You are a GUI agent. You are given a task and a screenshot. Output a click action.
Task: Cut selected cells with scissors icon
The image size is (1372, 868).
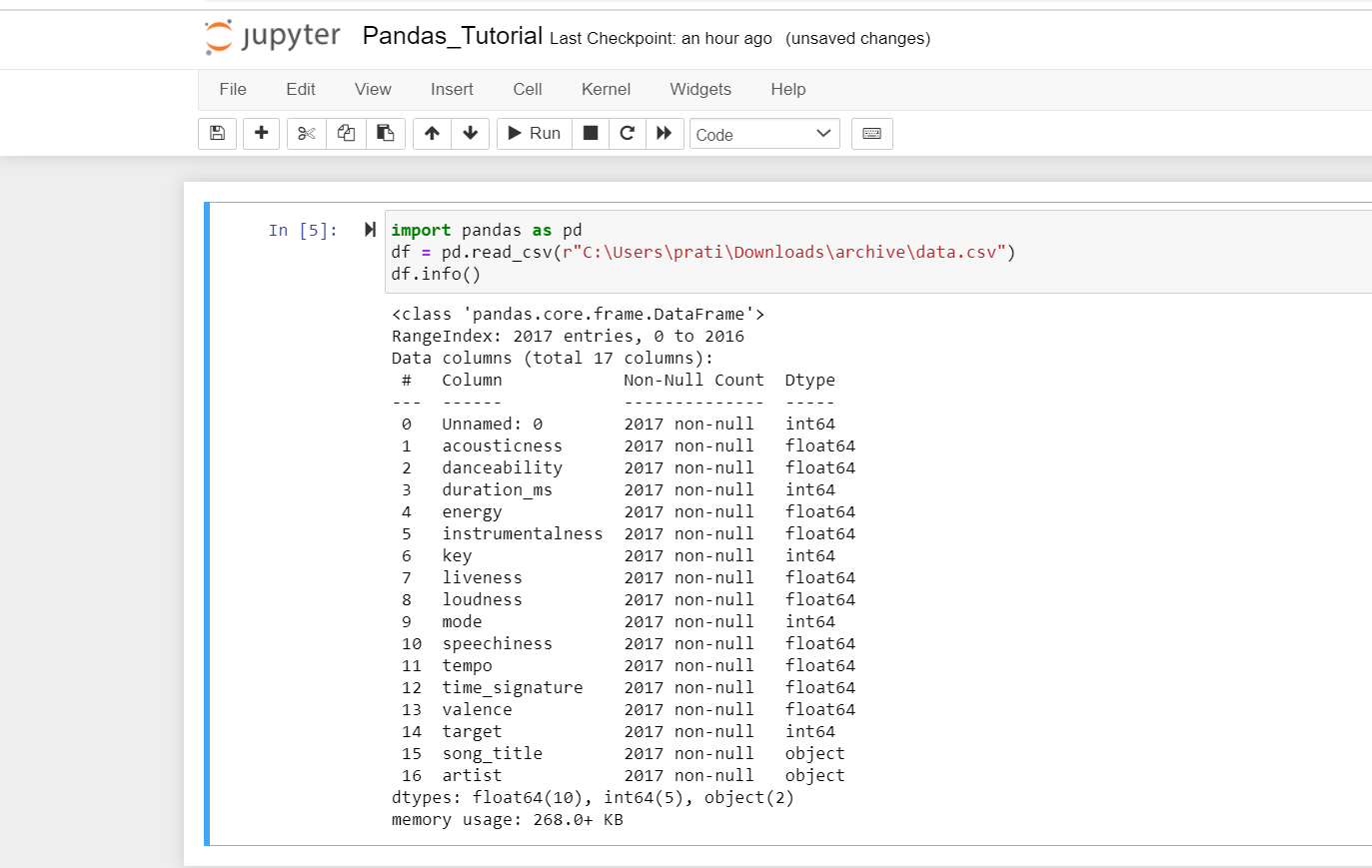tap(307, 133)
